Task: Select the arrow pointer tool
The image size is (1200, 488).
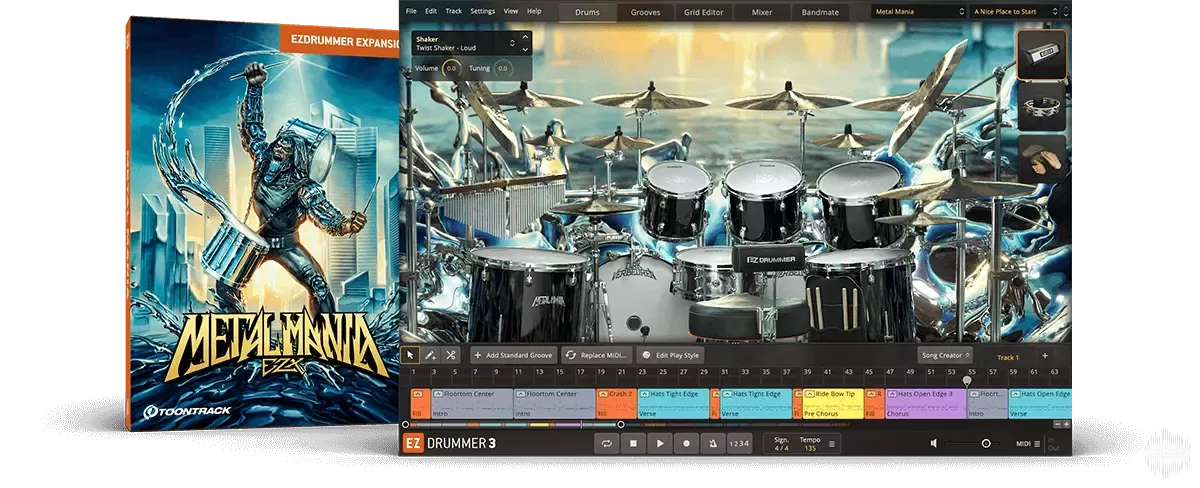Action: (409, 355)
